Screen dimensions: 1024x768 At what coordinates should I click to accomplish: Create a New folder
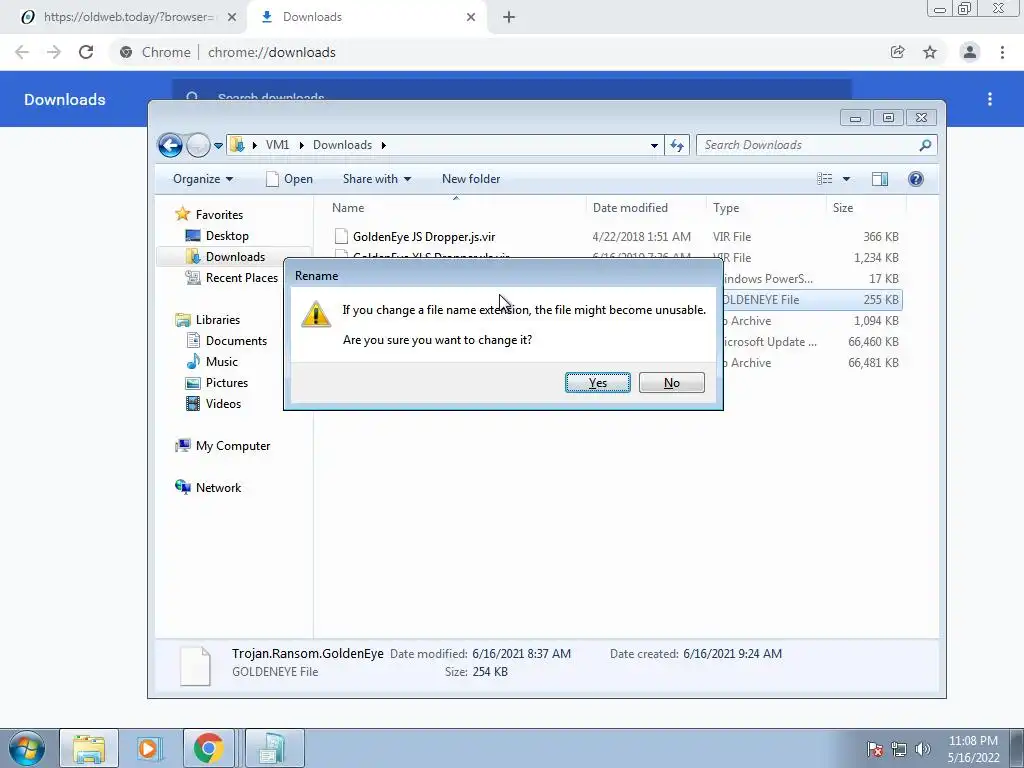point(471,179)
